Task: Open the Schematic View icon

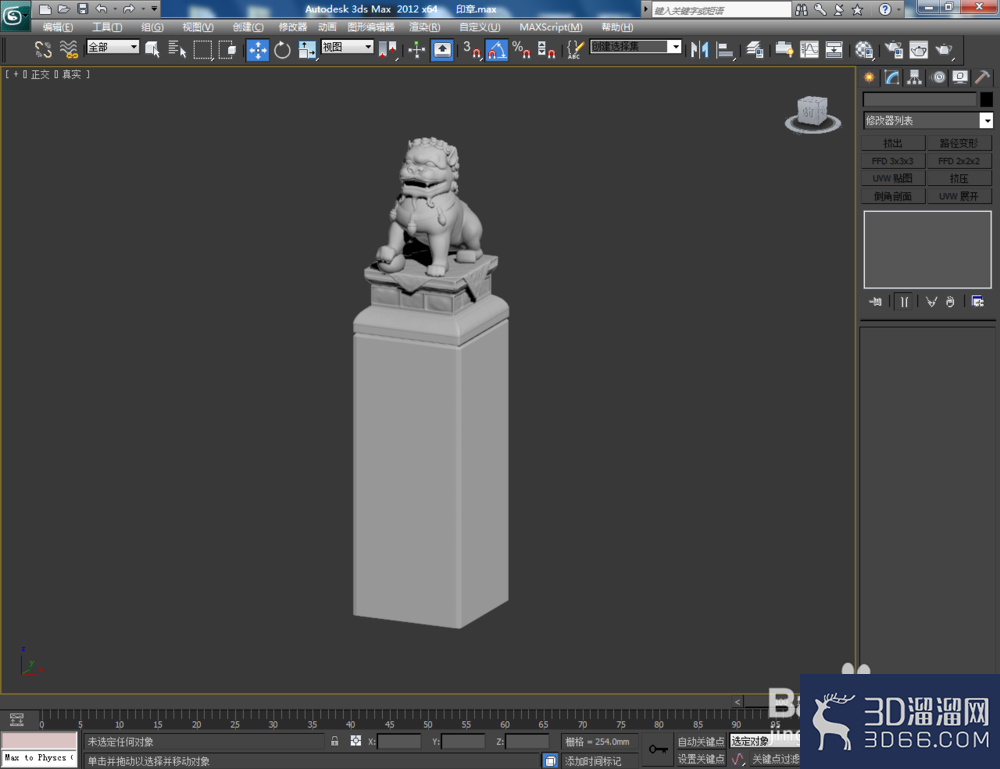Action: pos(834,50)
